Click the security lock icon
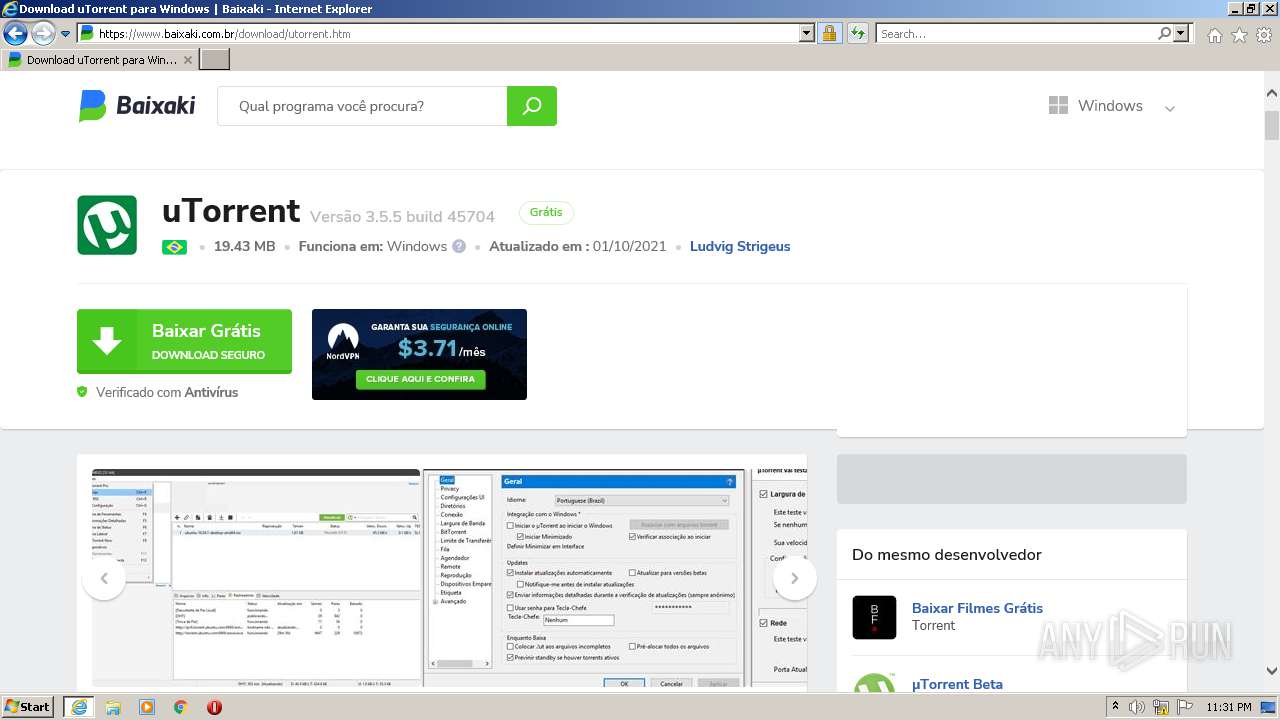The image size is (1280, 720). point(829,33)
